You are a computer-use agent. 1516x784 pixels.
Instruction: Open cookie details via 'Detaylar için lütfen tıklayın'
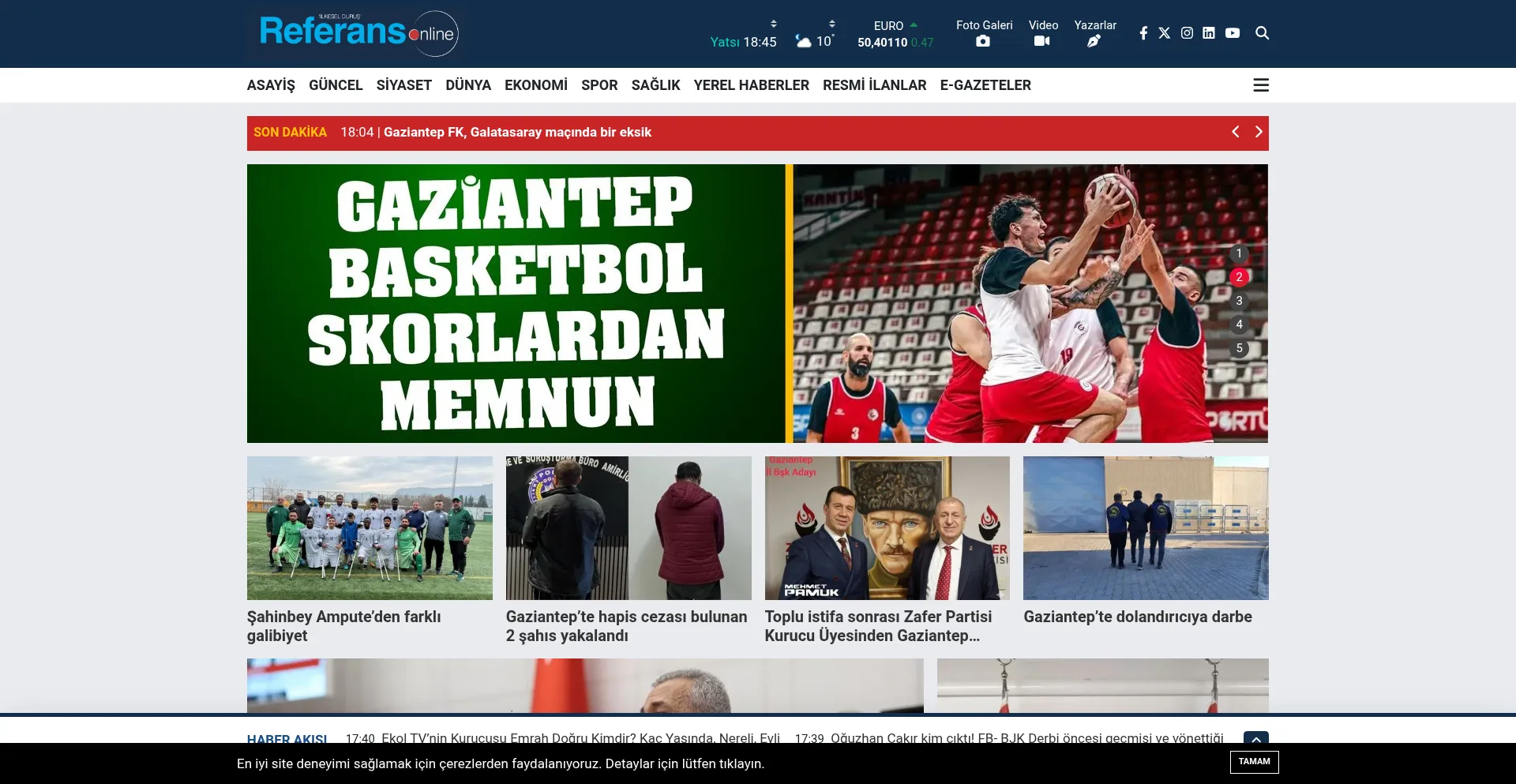click(x=684, y=763)
